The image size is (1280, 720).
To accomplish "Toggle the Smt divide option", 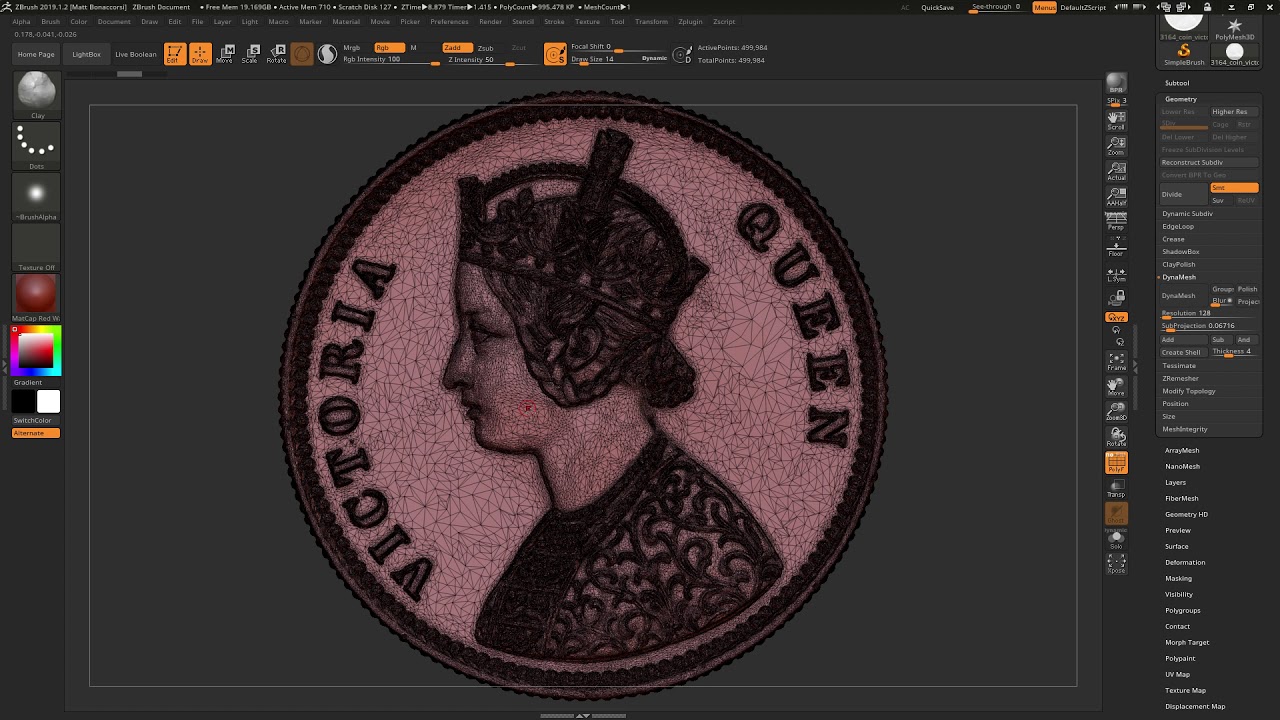I will coord(1234,188).
